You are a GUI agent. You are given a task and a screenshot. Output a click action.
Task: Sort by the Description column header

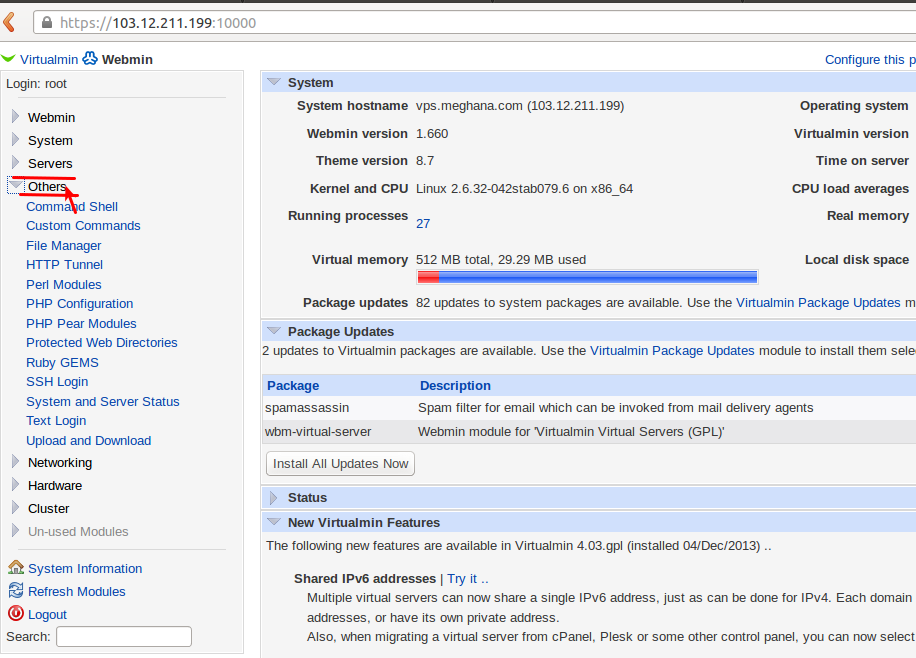click(455, 386)
